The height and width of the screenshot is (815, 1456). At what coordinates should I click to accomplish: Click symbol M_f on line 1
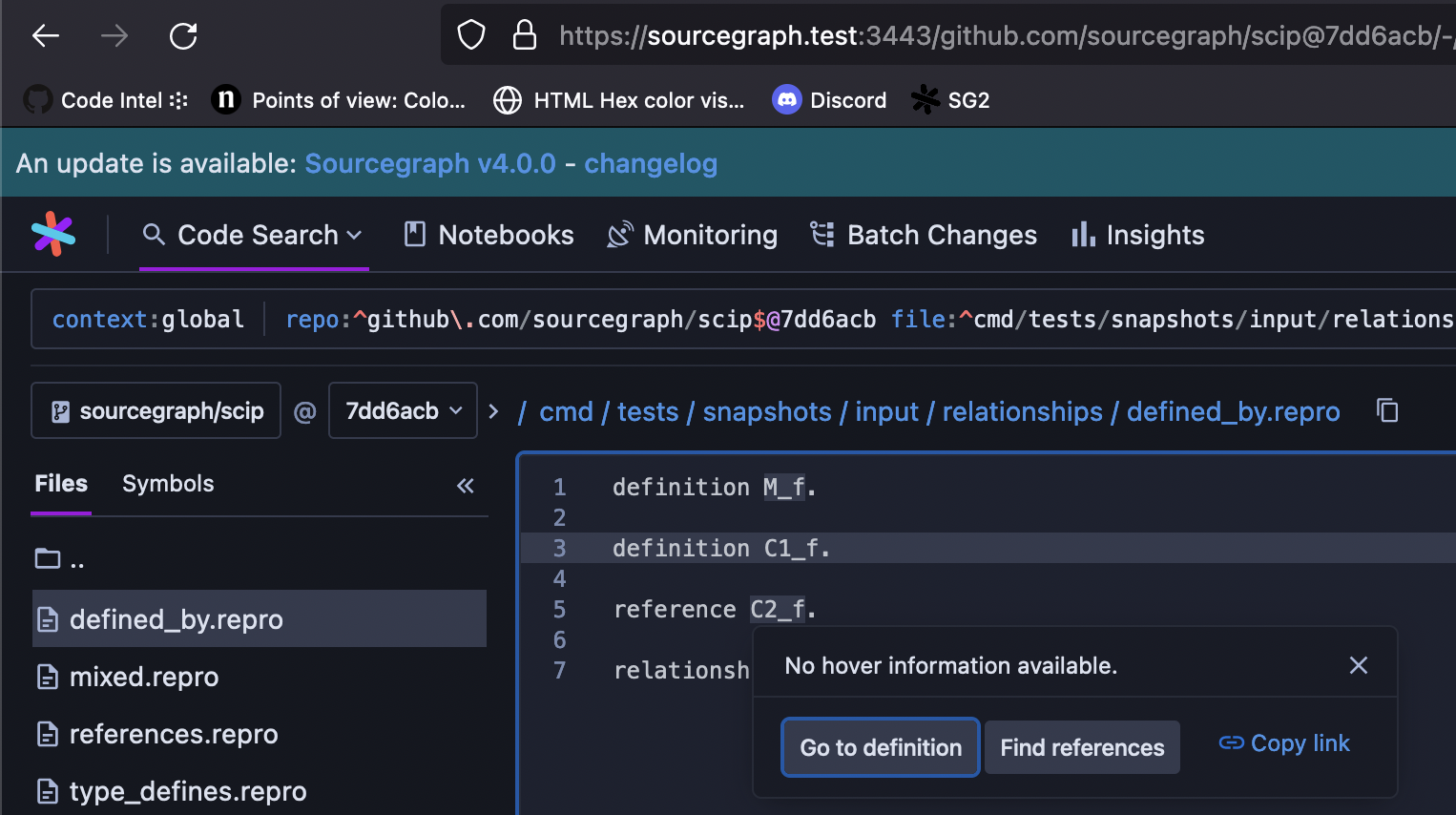pyautogui.click(x=784, y=488)
